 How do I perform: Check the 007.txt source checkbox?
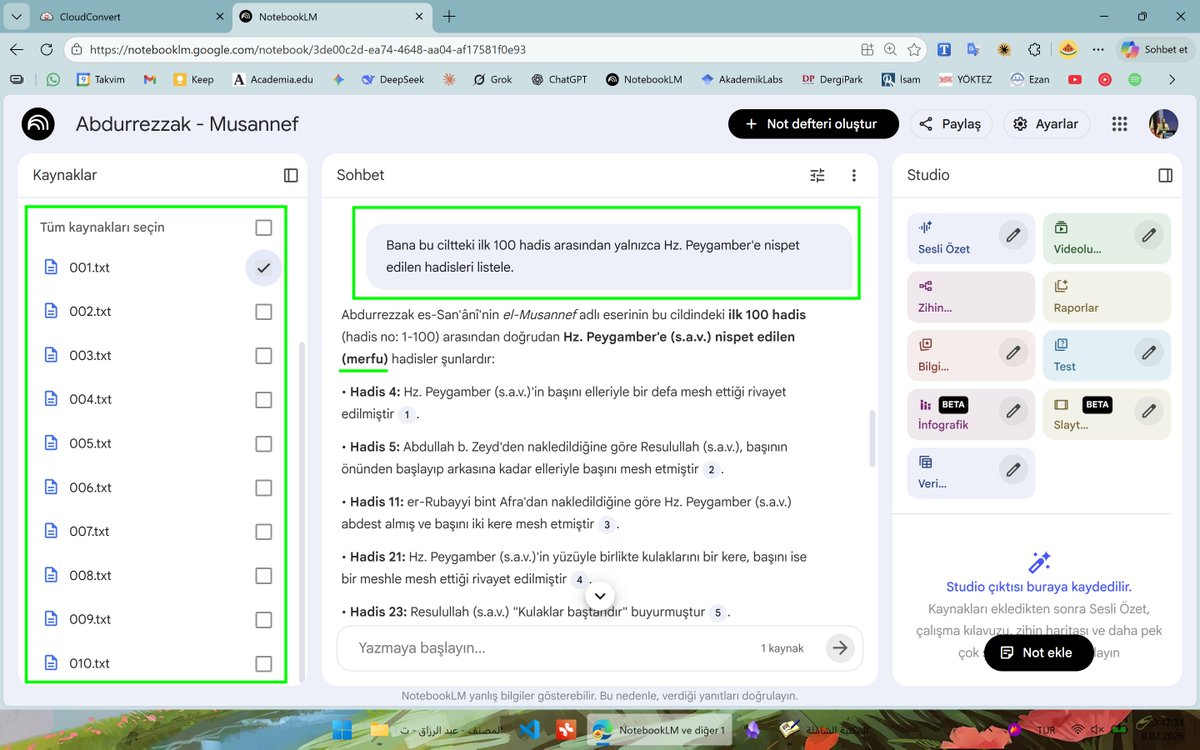(x=263, y=531)
